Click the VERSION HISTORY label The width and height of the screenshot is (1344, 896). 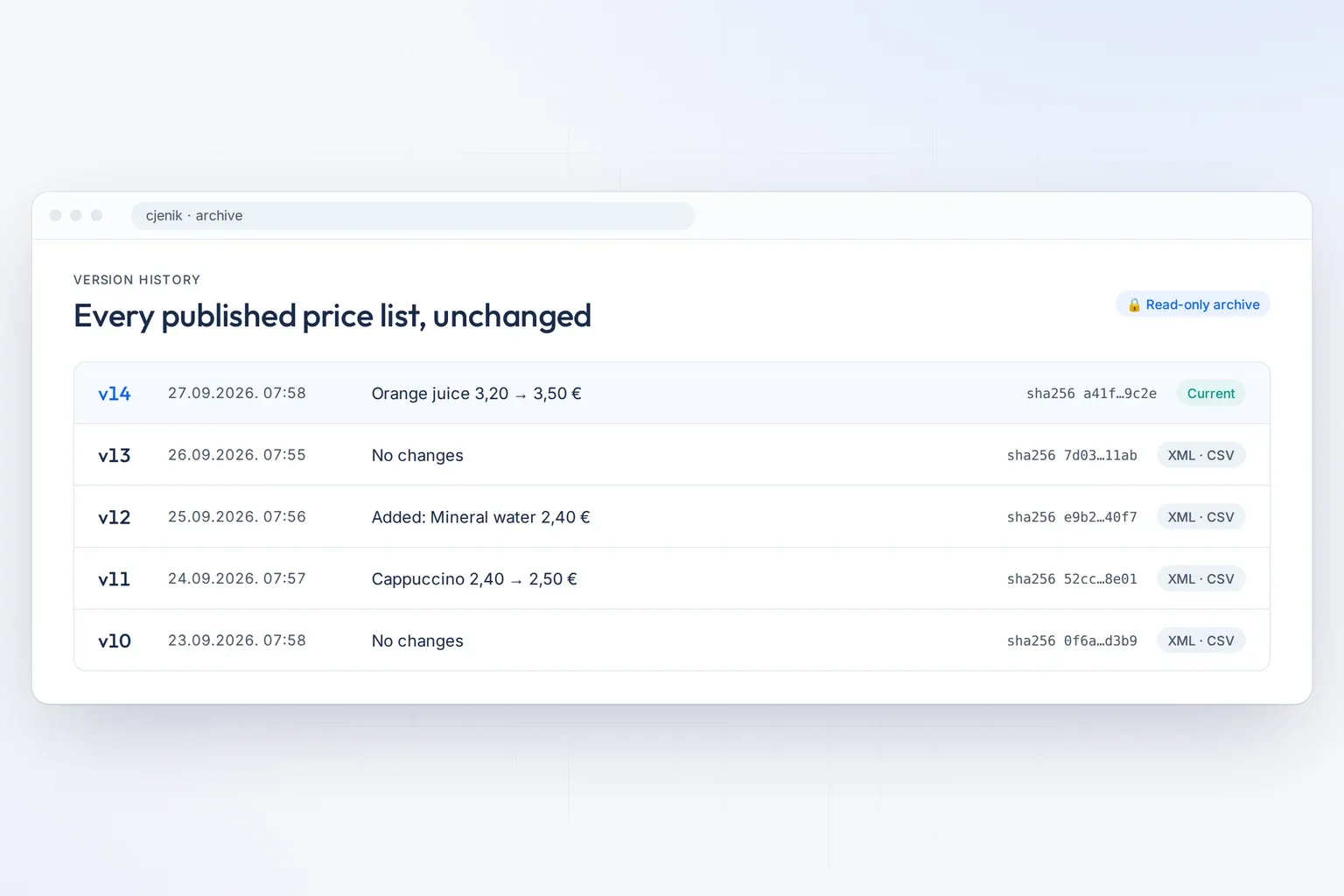(136, 280)
